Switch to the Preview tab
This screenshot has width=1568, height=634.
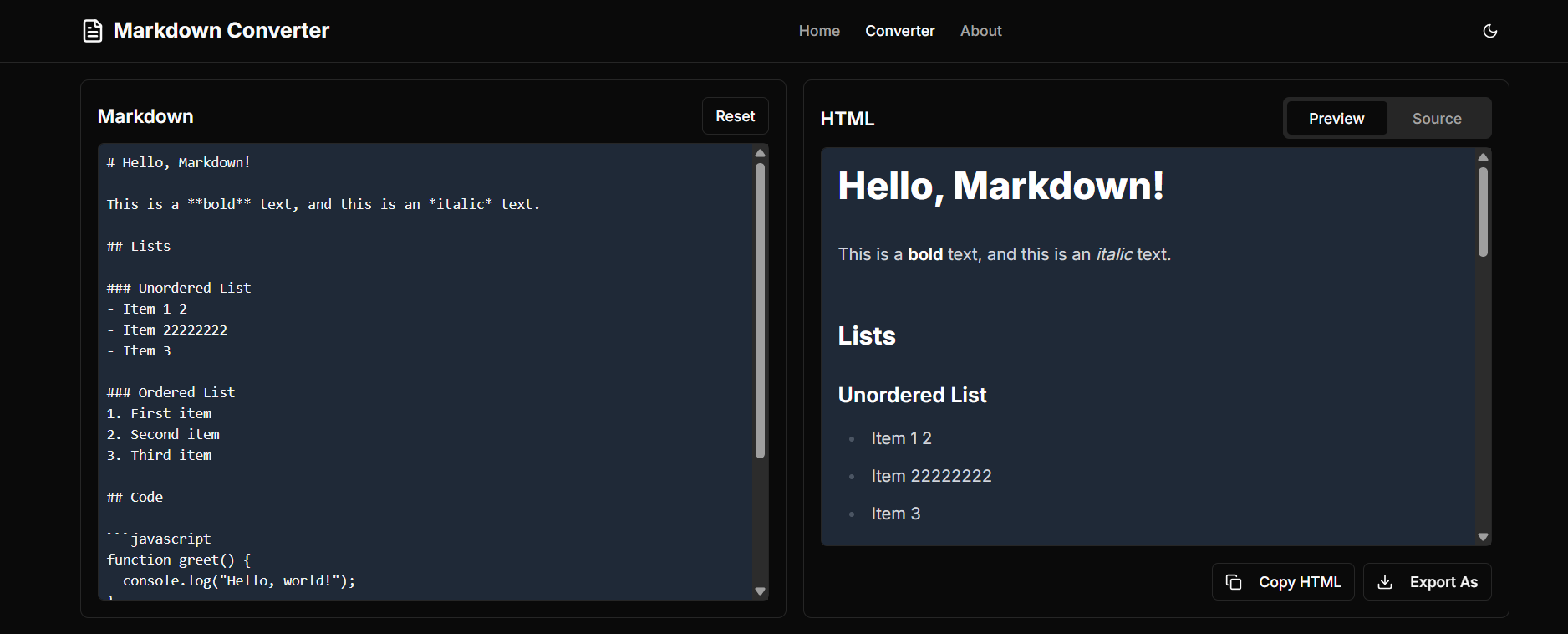pyautogui.click(x=1336, y=119)
